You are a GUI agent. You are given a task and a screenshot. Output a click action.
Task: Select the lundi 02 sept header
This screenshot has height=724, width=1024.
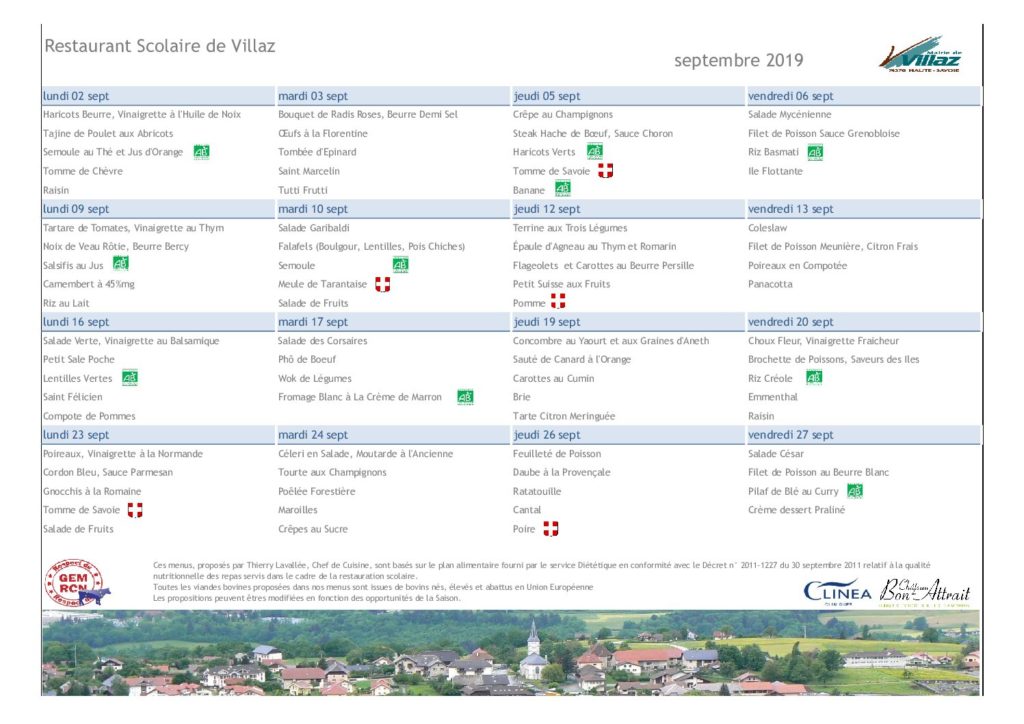[x=158, y=96]
